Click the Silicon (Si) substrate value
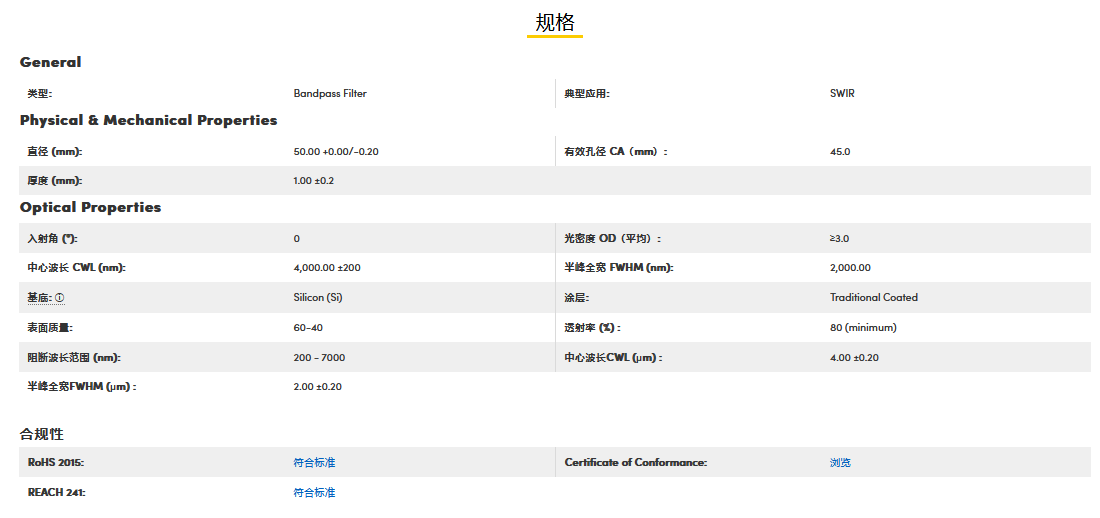The height and width of the screenshot is (518, 1100). (x=318, y=298)
